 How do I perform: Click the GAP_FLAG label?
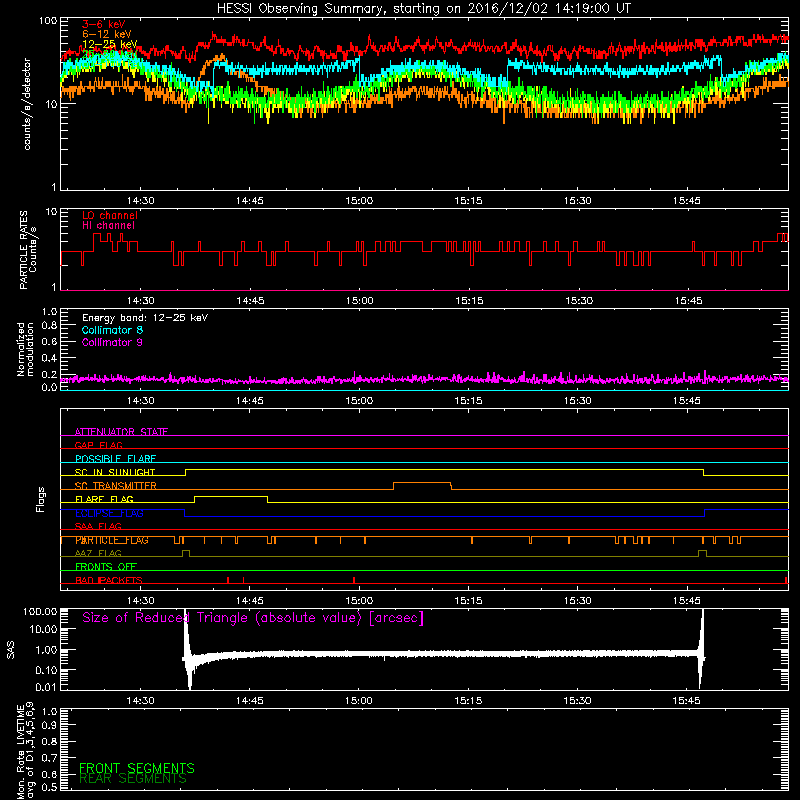pyautogui.click(x=98, y=445)
